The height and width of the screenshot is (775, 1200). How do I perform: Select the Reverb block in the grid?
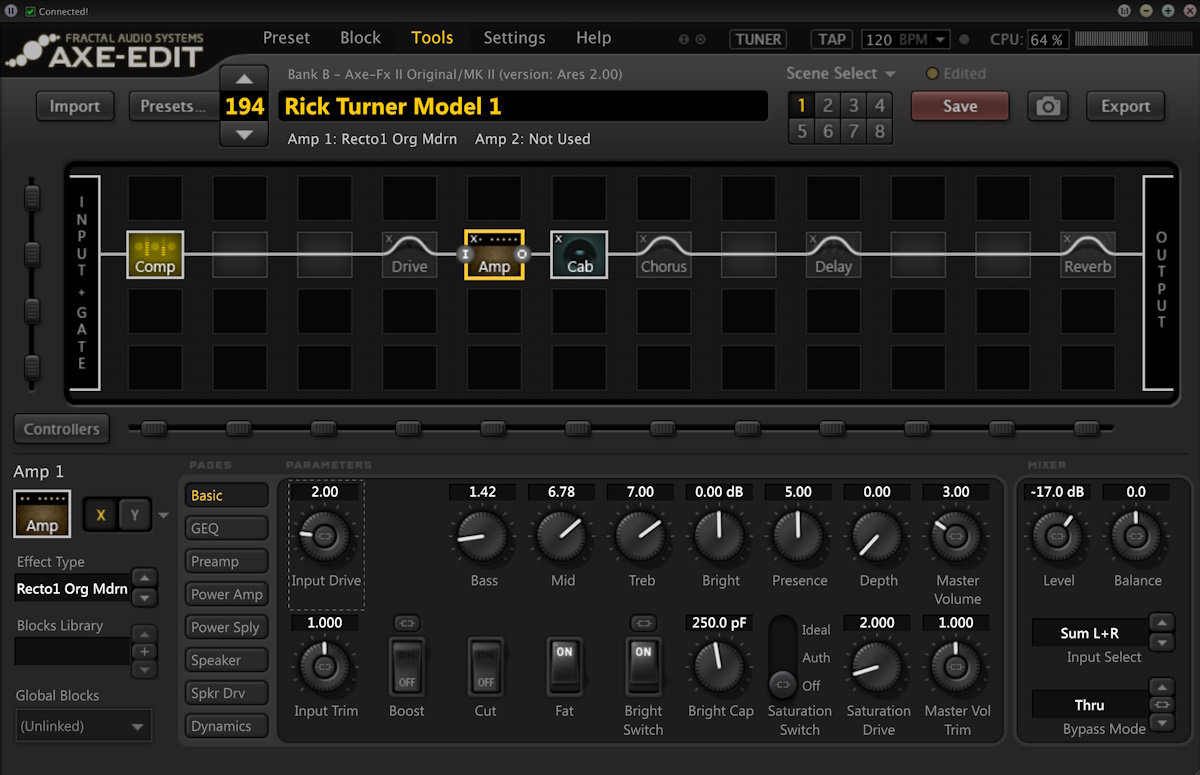pos(1087,254)
